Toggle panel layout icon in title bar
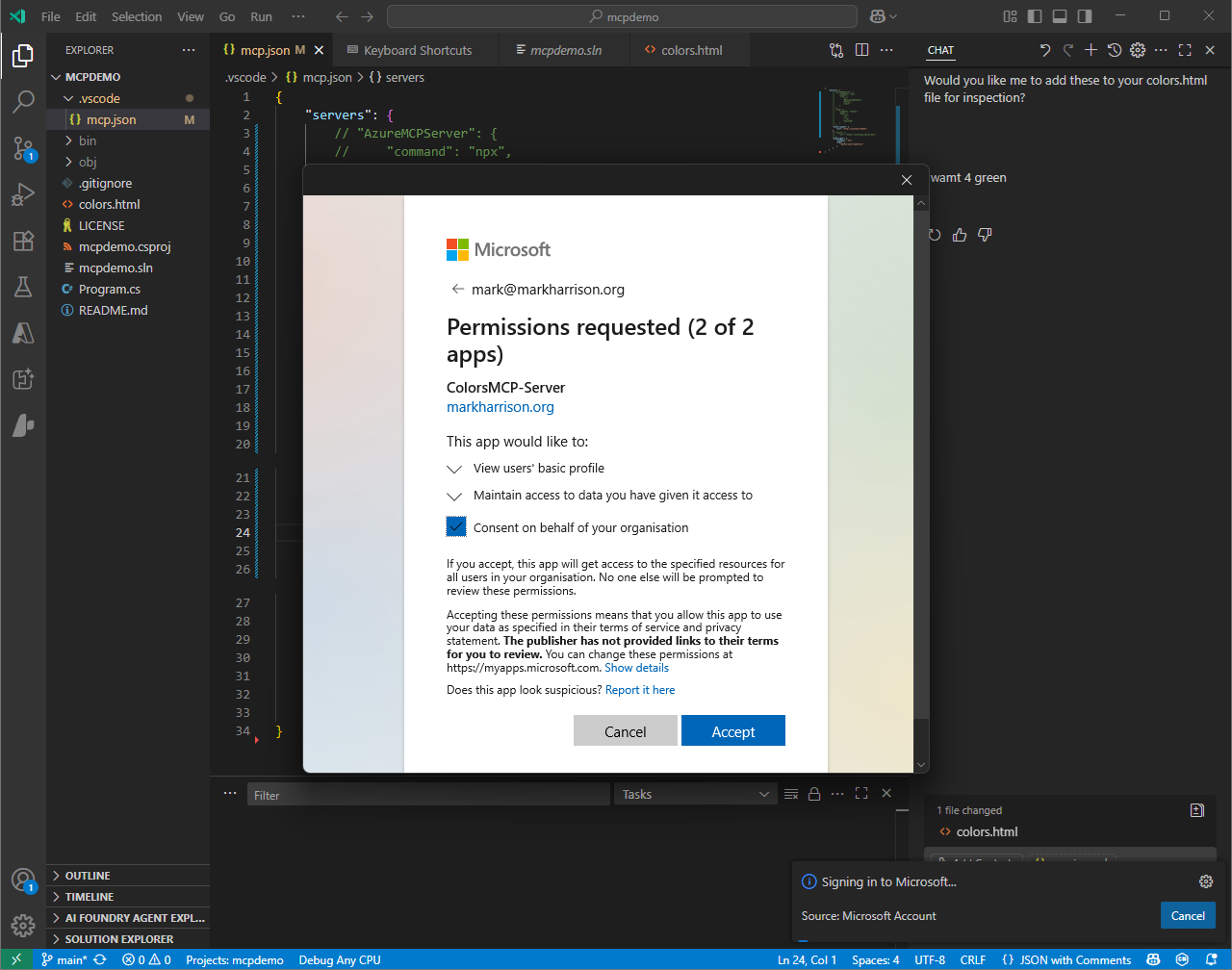Image resolution: width=1232 pixels, height=970 pixels. point(1060,16)
